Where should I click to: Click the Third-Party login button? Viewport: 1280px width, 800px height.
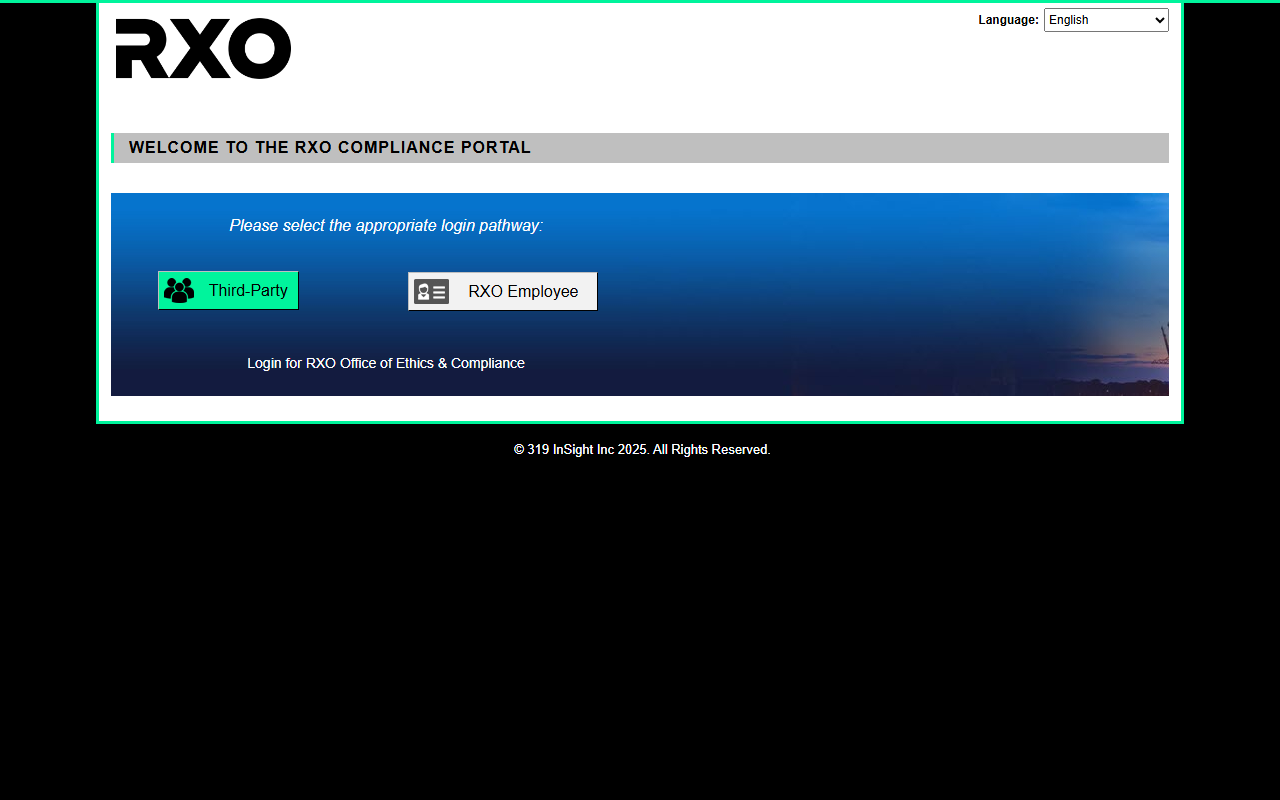228,290
